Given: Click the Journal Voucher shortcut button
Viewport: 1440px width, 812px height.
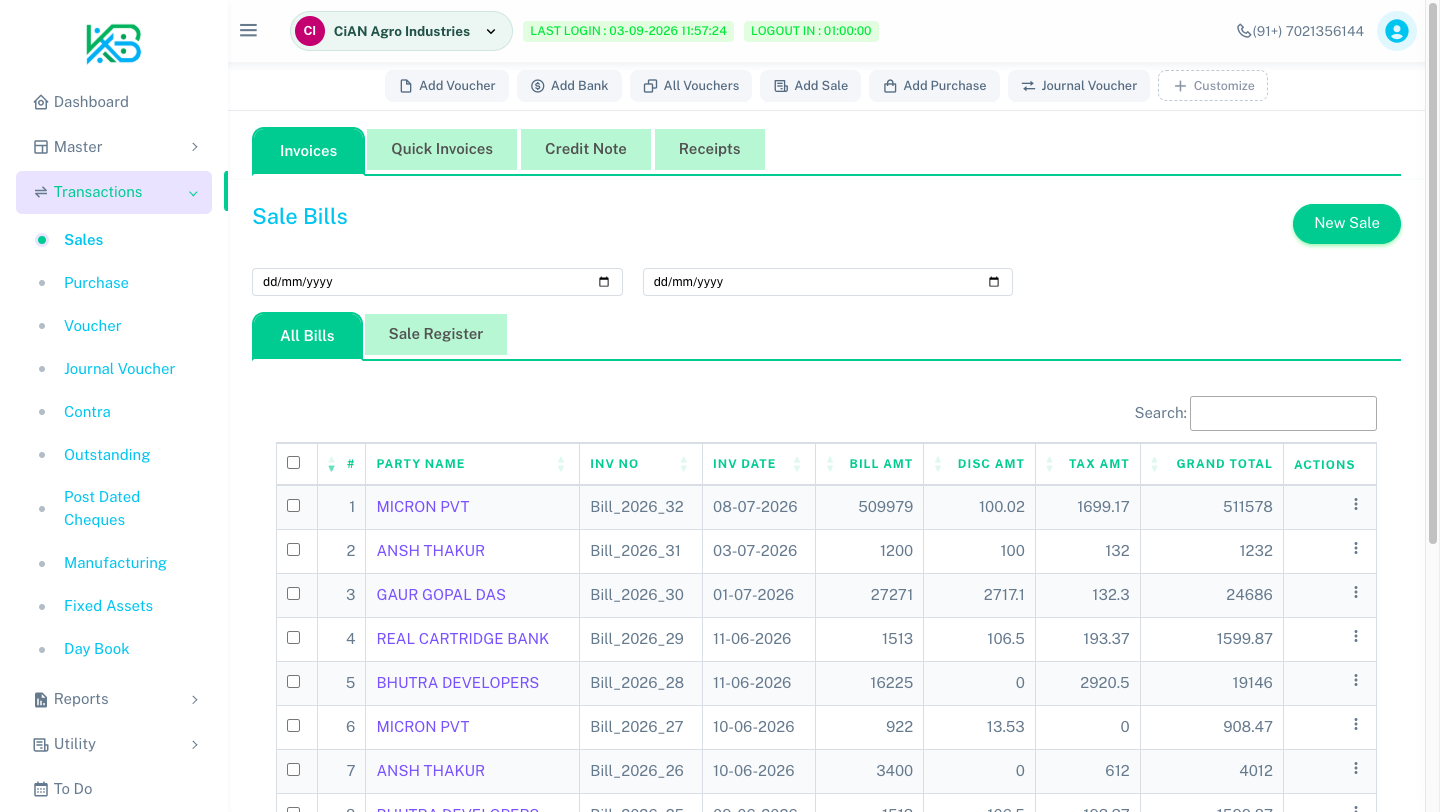Looking at the screenshot, I should [1079, 86].
